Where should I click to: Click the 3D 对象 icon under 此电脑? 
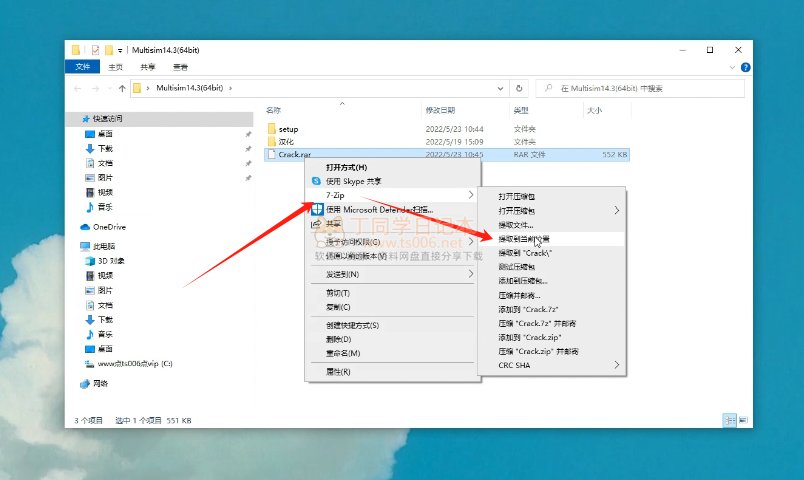90,261
